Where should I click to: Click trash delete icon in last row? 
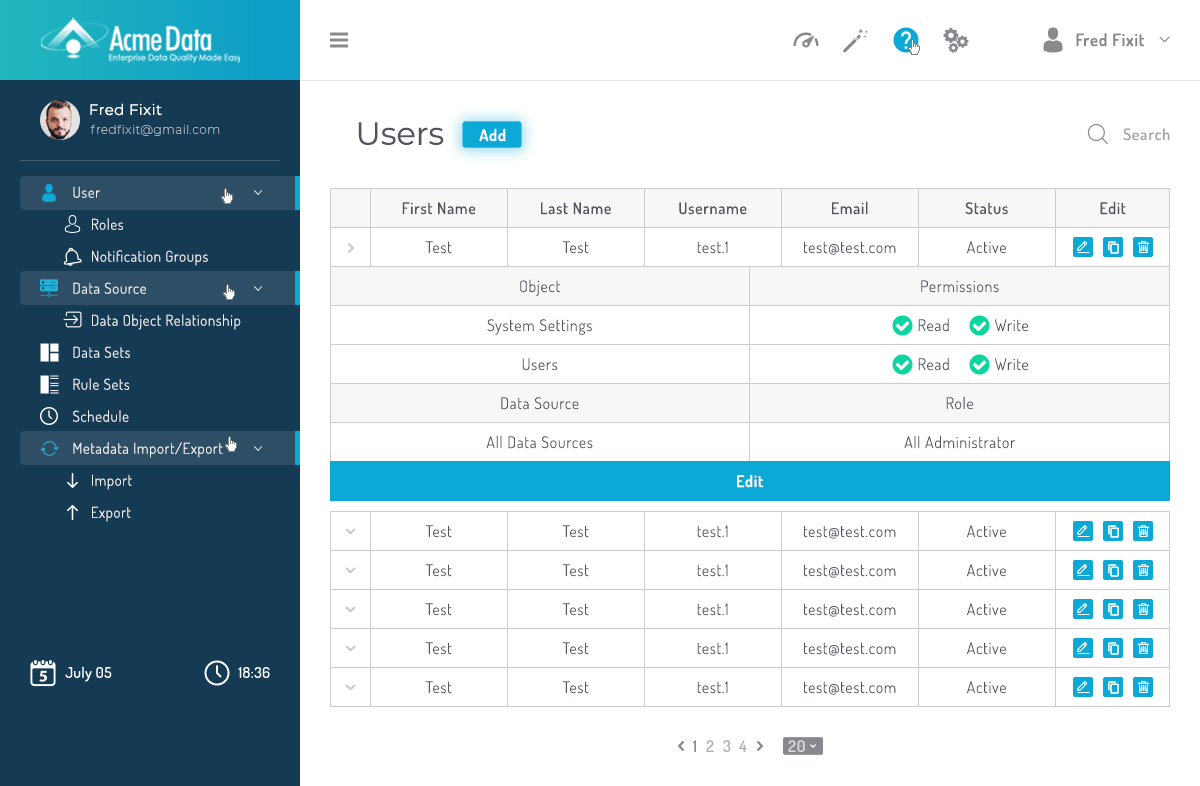[1143, 687]
